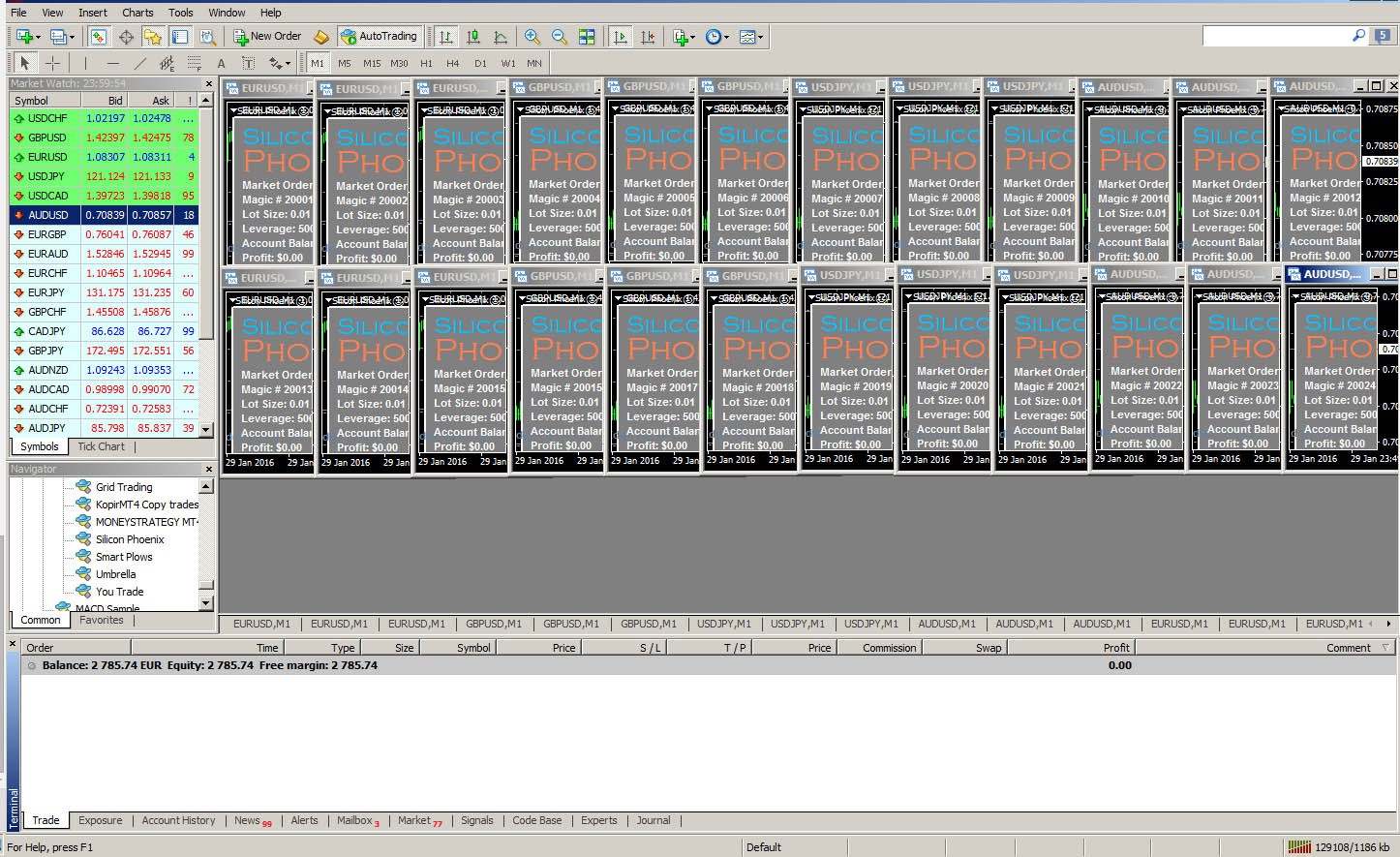Select the arrow Cursor tool
1400x857 pixels.
click(25, 63)
